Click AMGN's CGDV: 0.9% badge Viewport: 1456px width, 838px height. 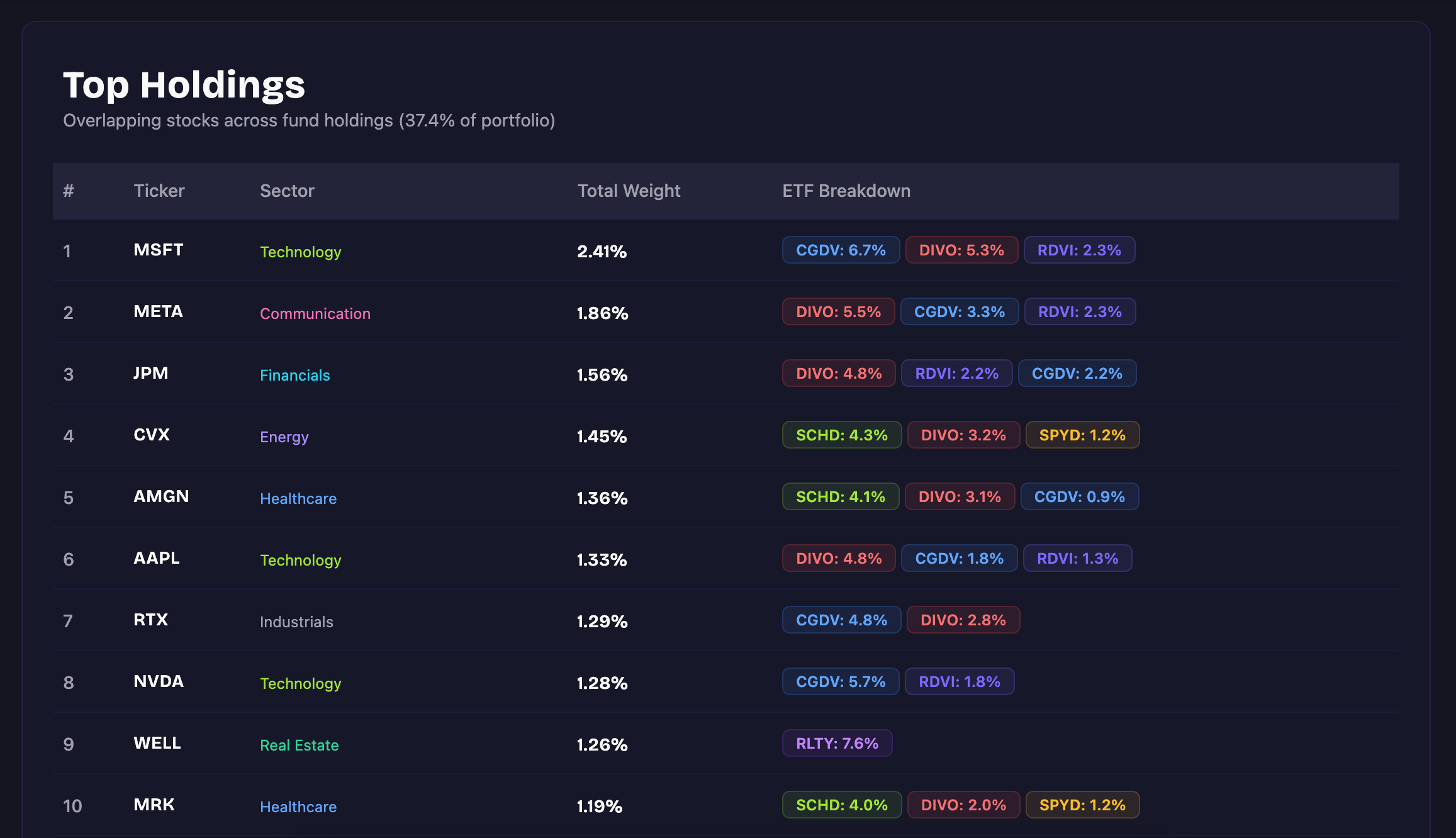click(1079, 496)
